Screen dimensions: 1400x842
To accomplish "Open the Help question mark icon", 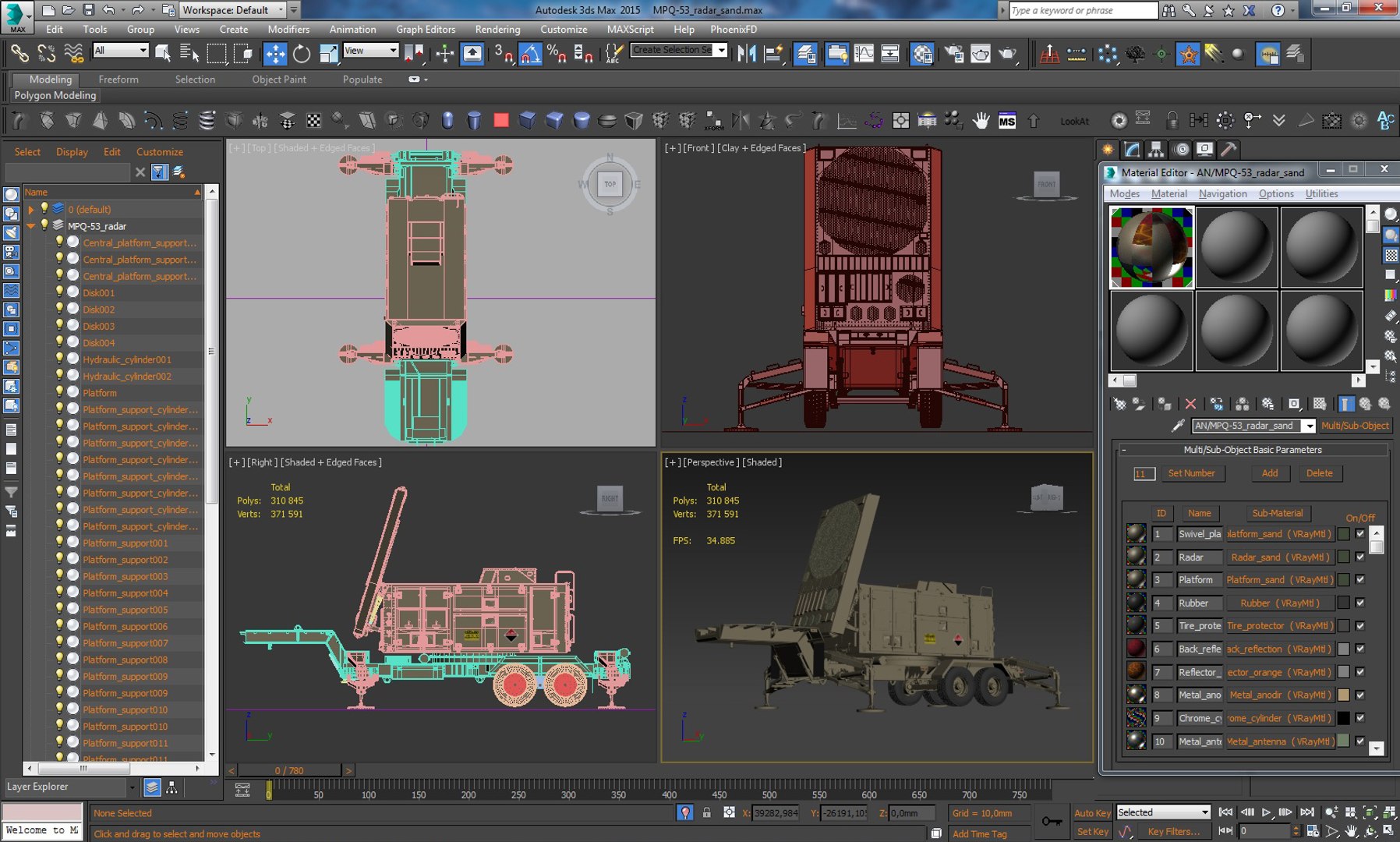I will click(x=1278, y=10).
